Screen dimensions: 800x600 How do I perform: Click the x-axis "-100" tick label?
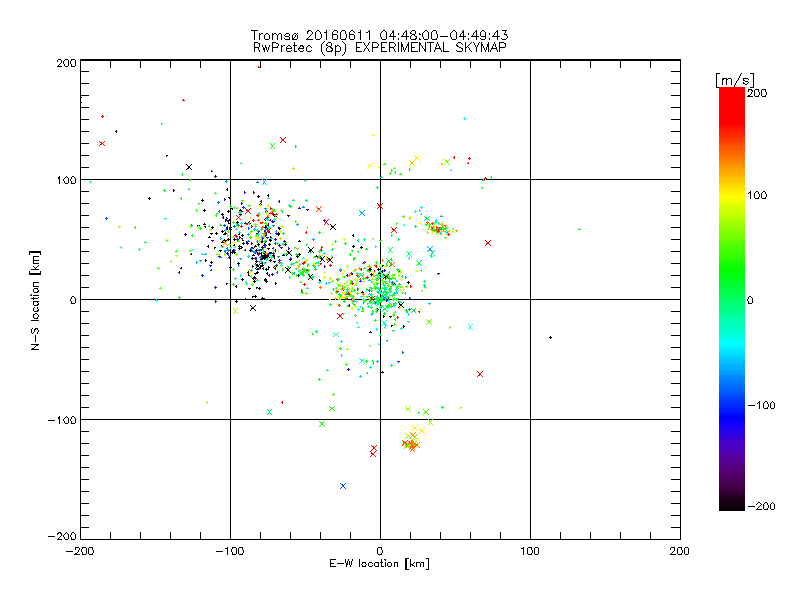point(230,551)
